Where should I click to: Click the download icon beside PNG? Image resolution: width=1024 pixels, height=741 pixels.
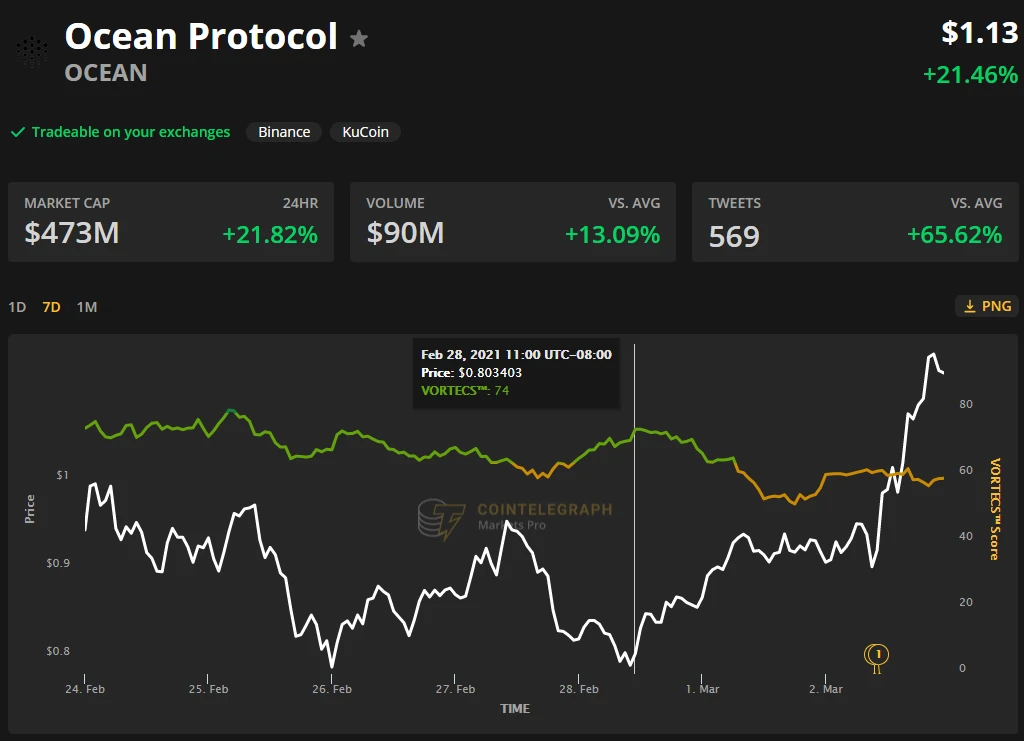pos(970,306)
